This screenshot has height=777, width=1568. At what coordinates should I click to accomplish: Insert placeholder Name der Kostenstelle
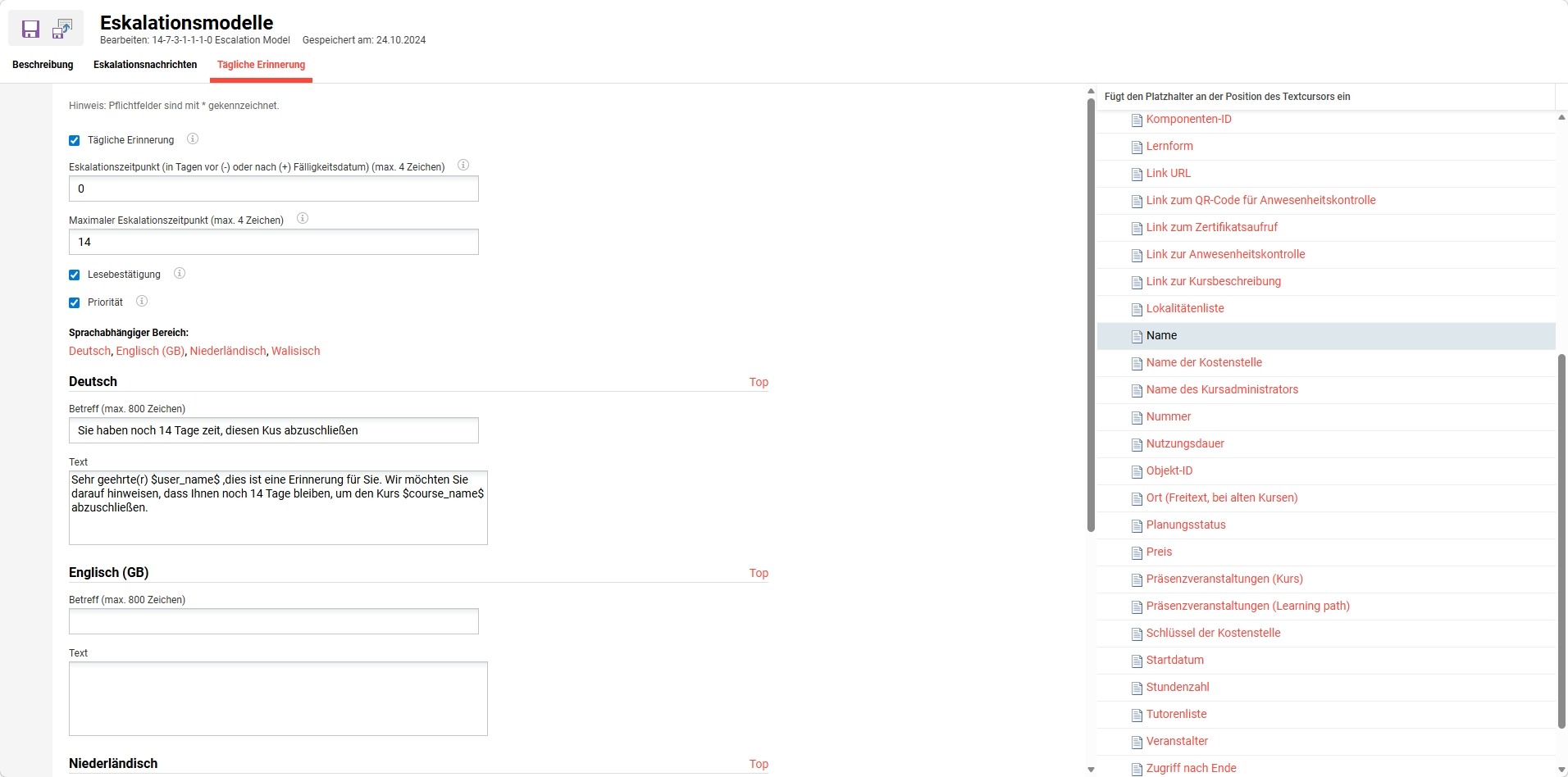(1204, 362)
